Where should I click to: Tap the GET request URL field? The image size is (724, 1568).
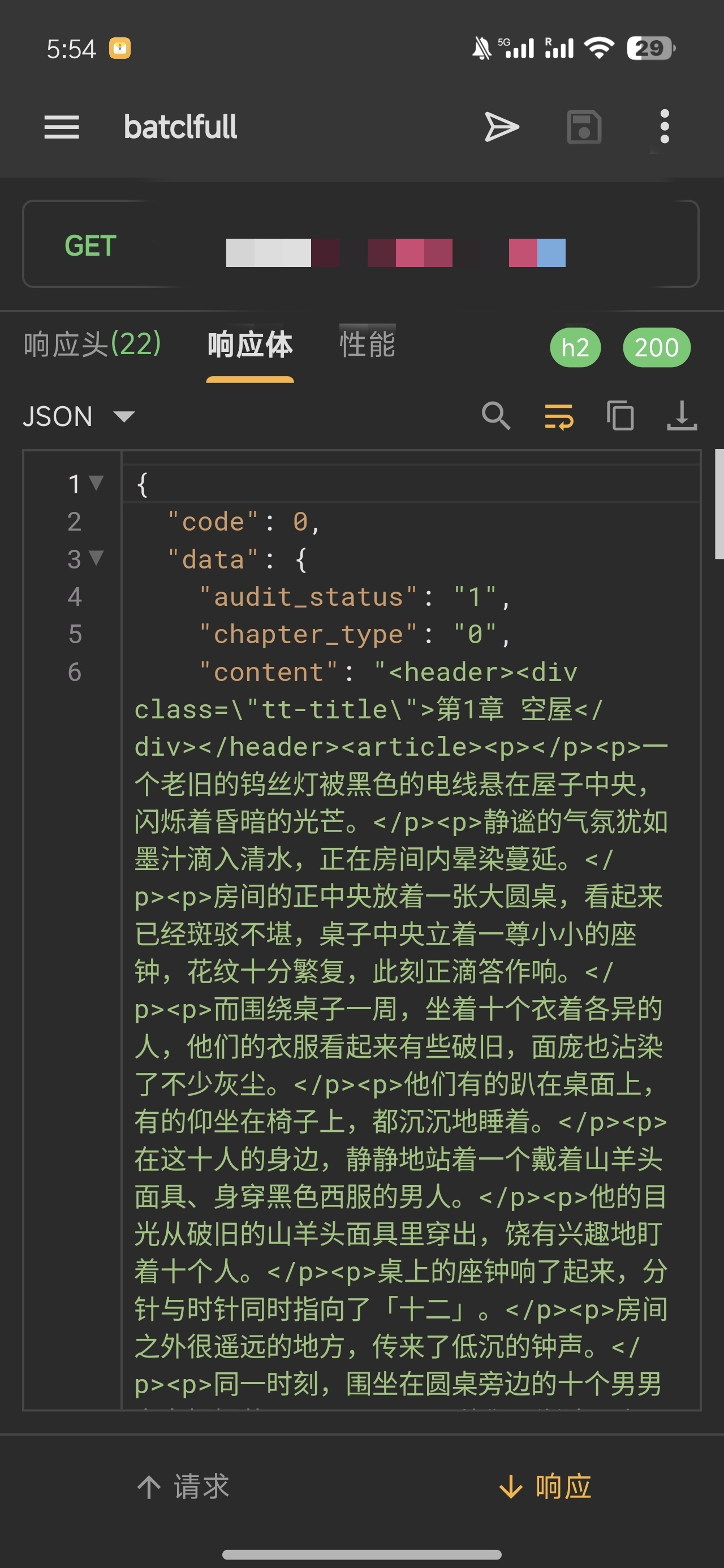396,245
